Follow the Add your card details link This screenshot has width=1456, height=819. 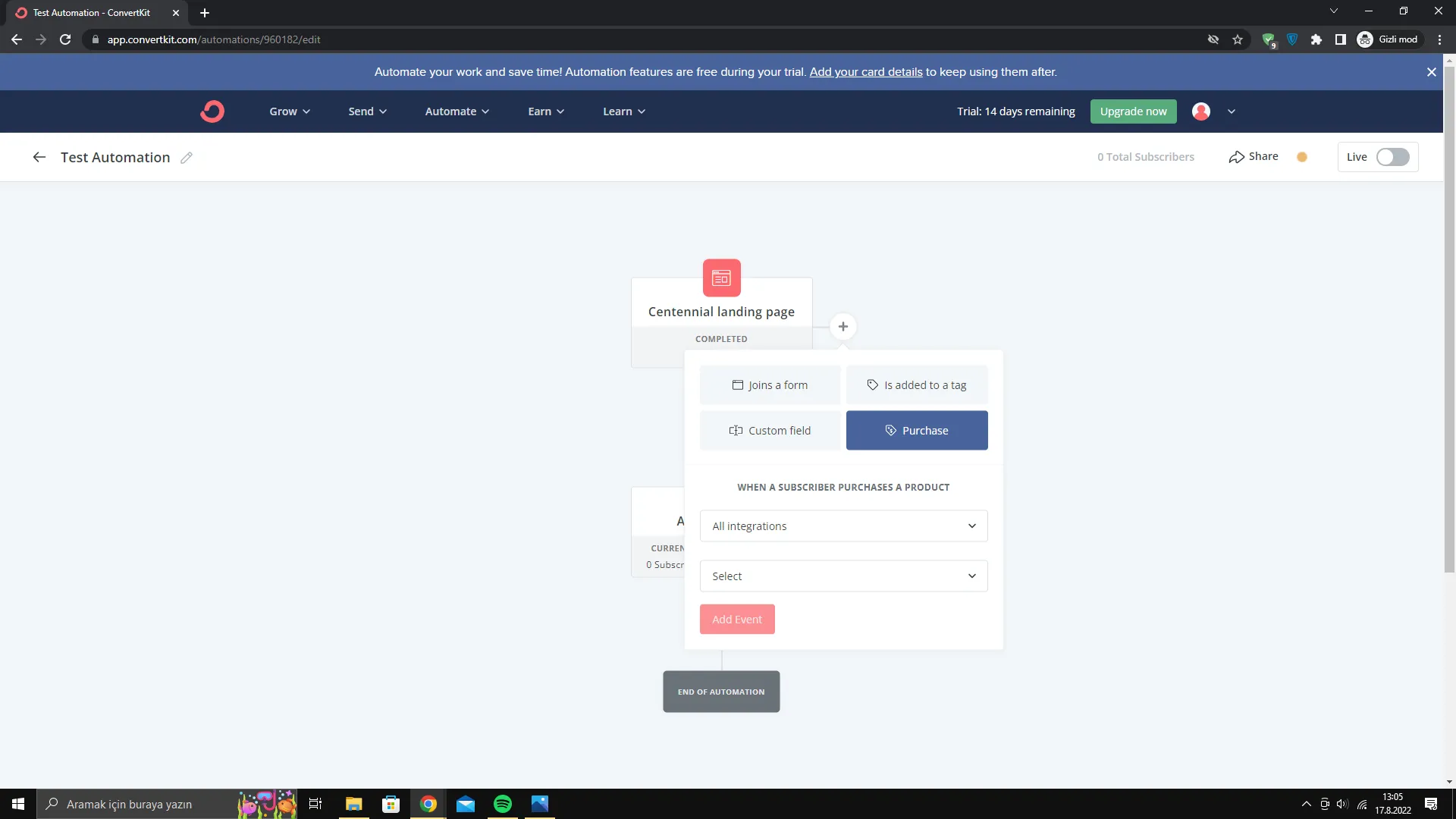click(866, 72)
